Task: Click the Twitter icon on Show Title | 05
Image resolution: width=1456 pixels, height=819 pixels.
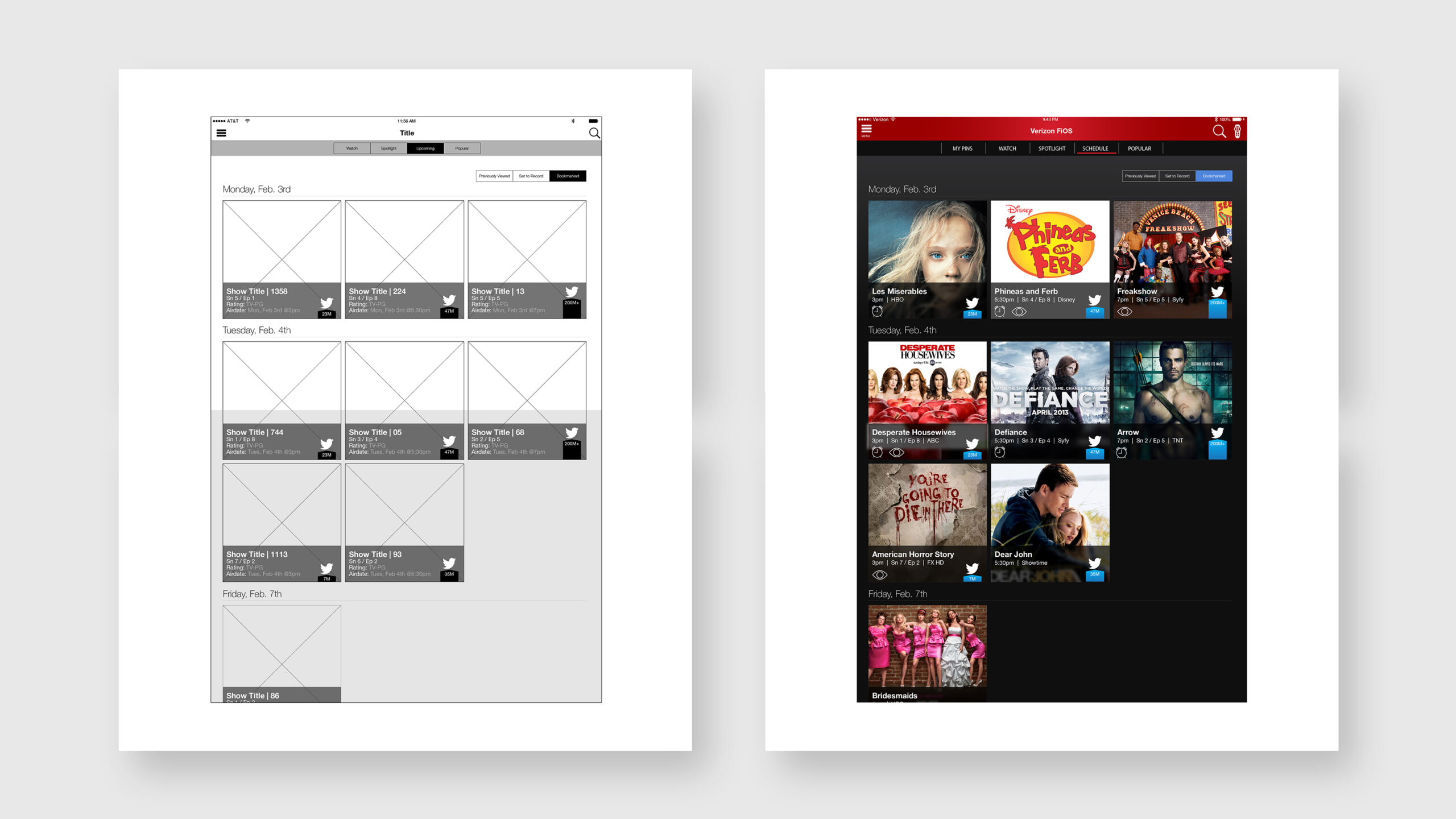Action: coord(449,441)
